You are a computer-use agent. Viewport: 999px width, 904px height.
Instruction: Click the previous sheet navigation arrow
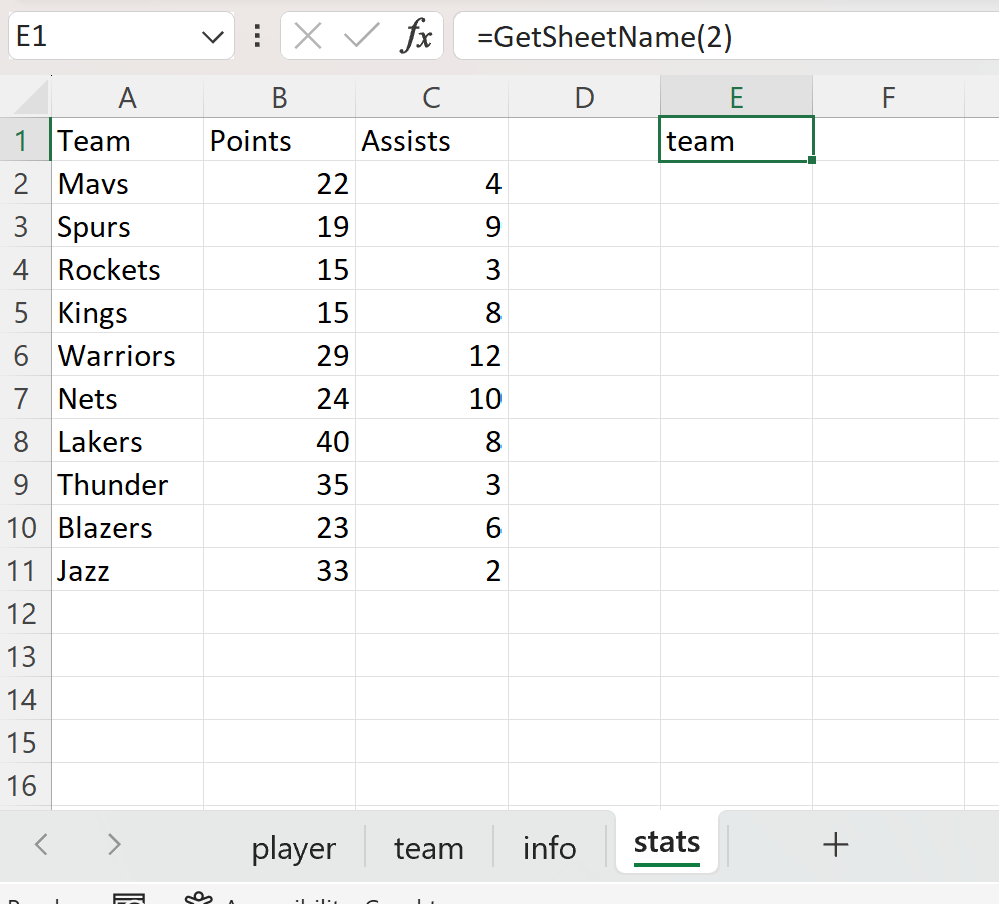41,847
